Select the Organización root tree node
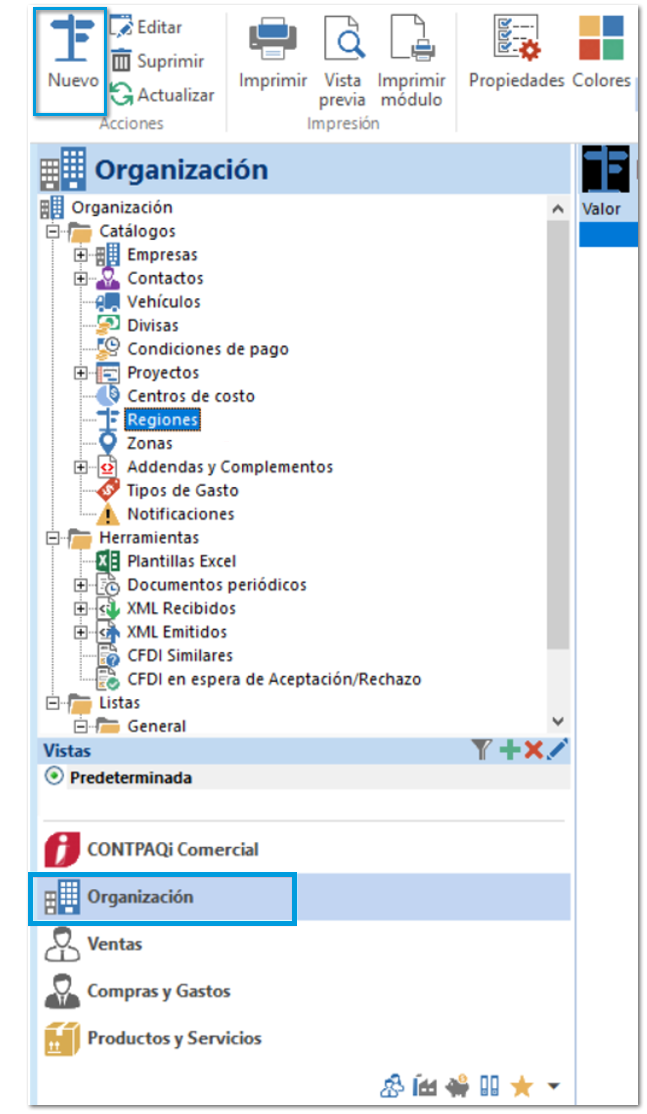The height and width of the screenshot is (1114, 647). click(121, 207)
